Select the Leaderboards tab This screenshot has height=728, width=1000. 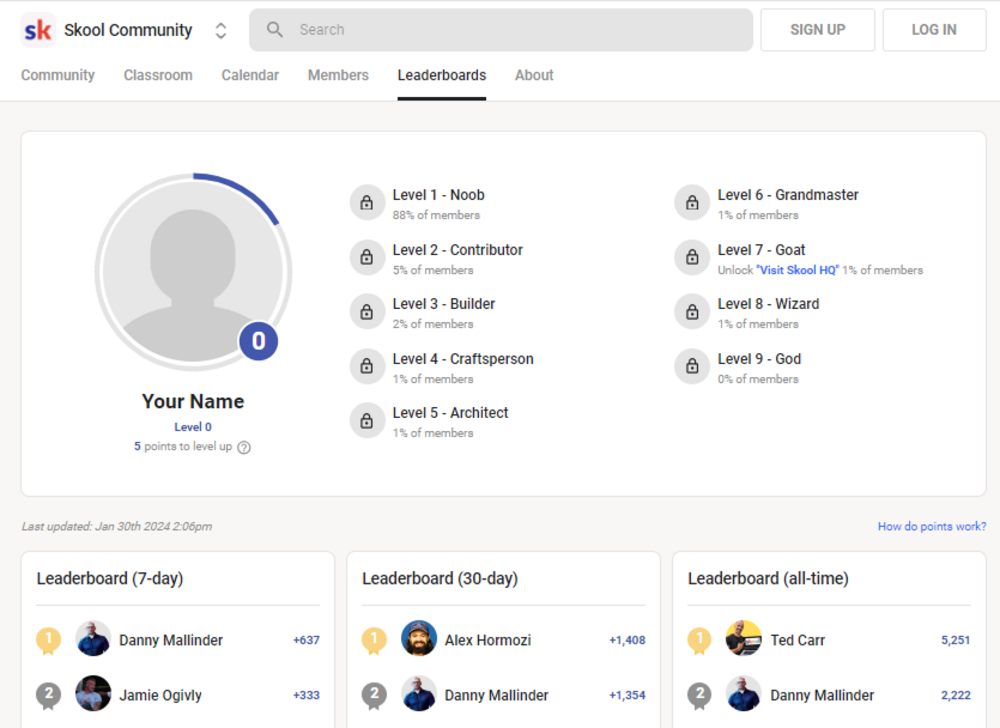click(x=442, y=75)
